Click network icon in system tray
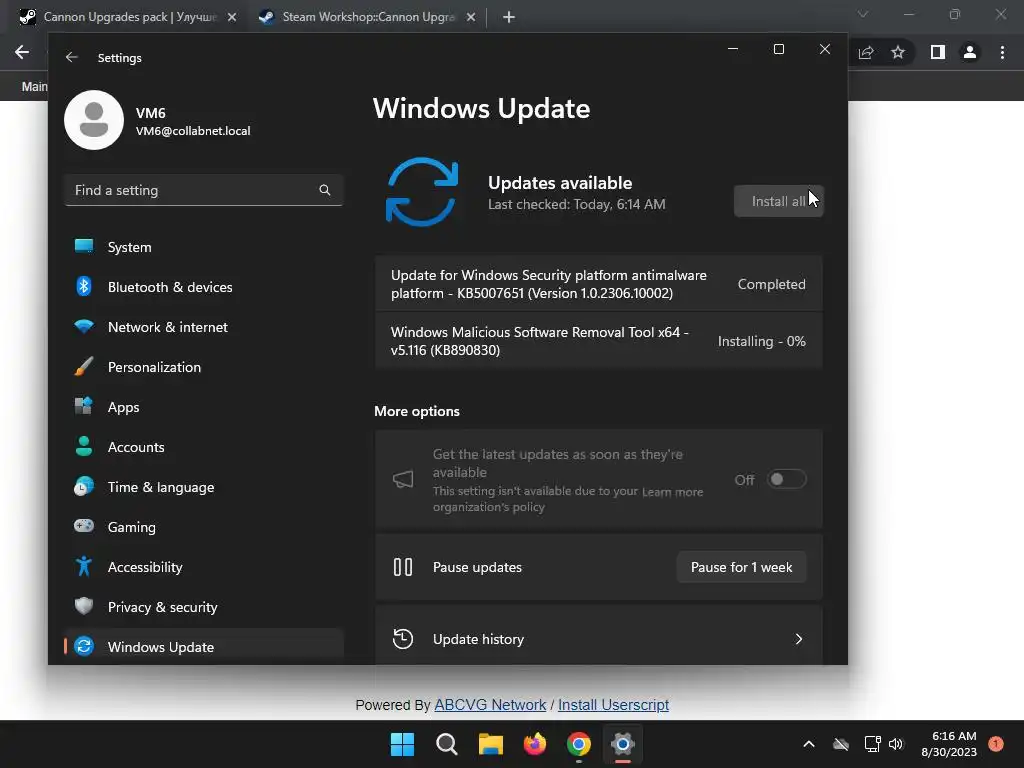 [x=872, y=744]
